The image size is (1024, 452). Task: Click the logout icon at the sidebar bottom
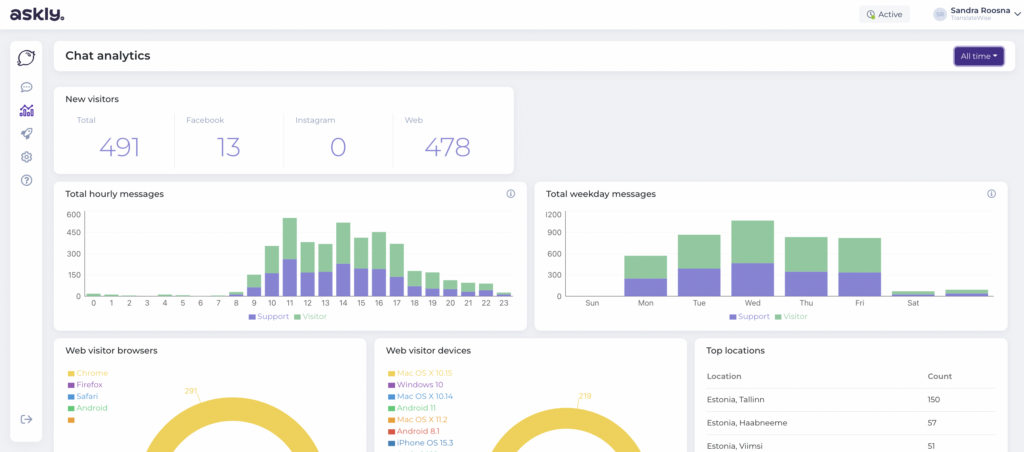coord(26,419)
